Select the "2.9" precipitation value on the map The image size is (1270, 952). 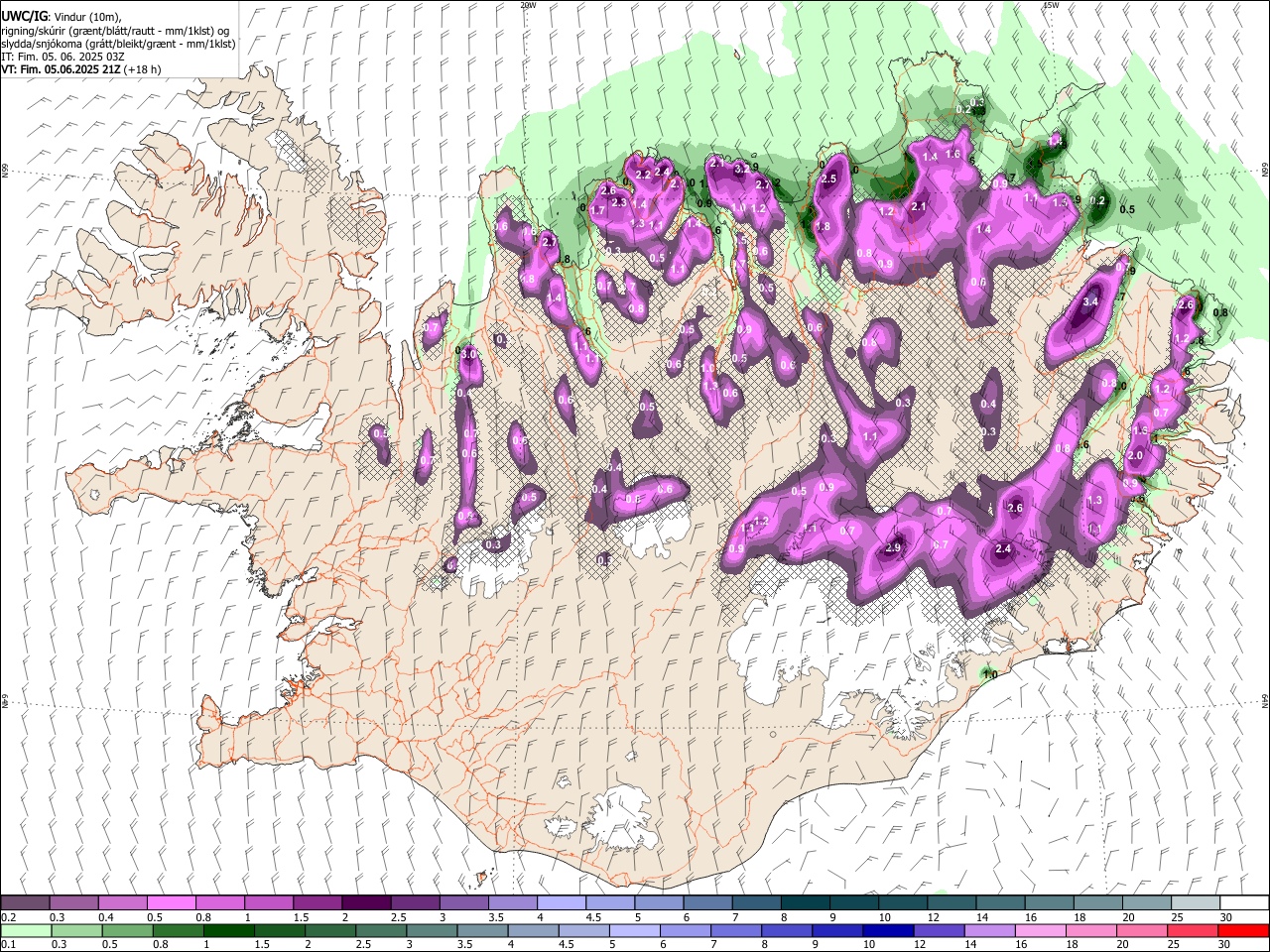[x=893, y=548]
